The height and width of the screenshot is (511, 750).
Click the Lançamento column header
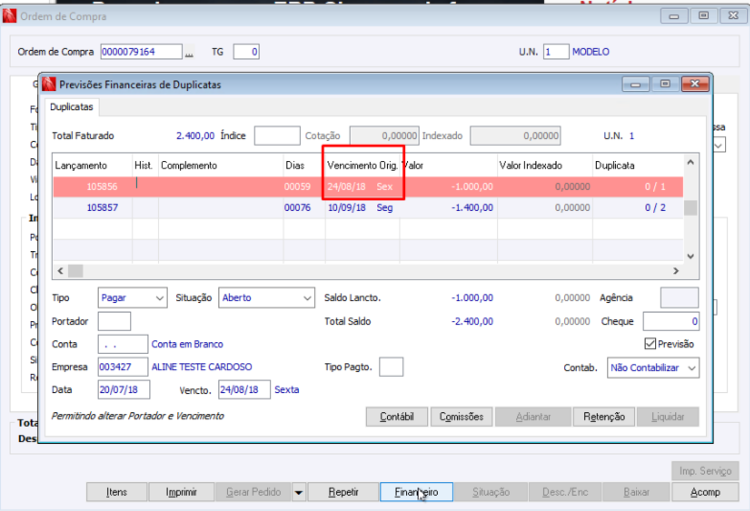tap(92, 166)
